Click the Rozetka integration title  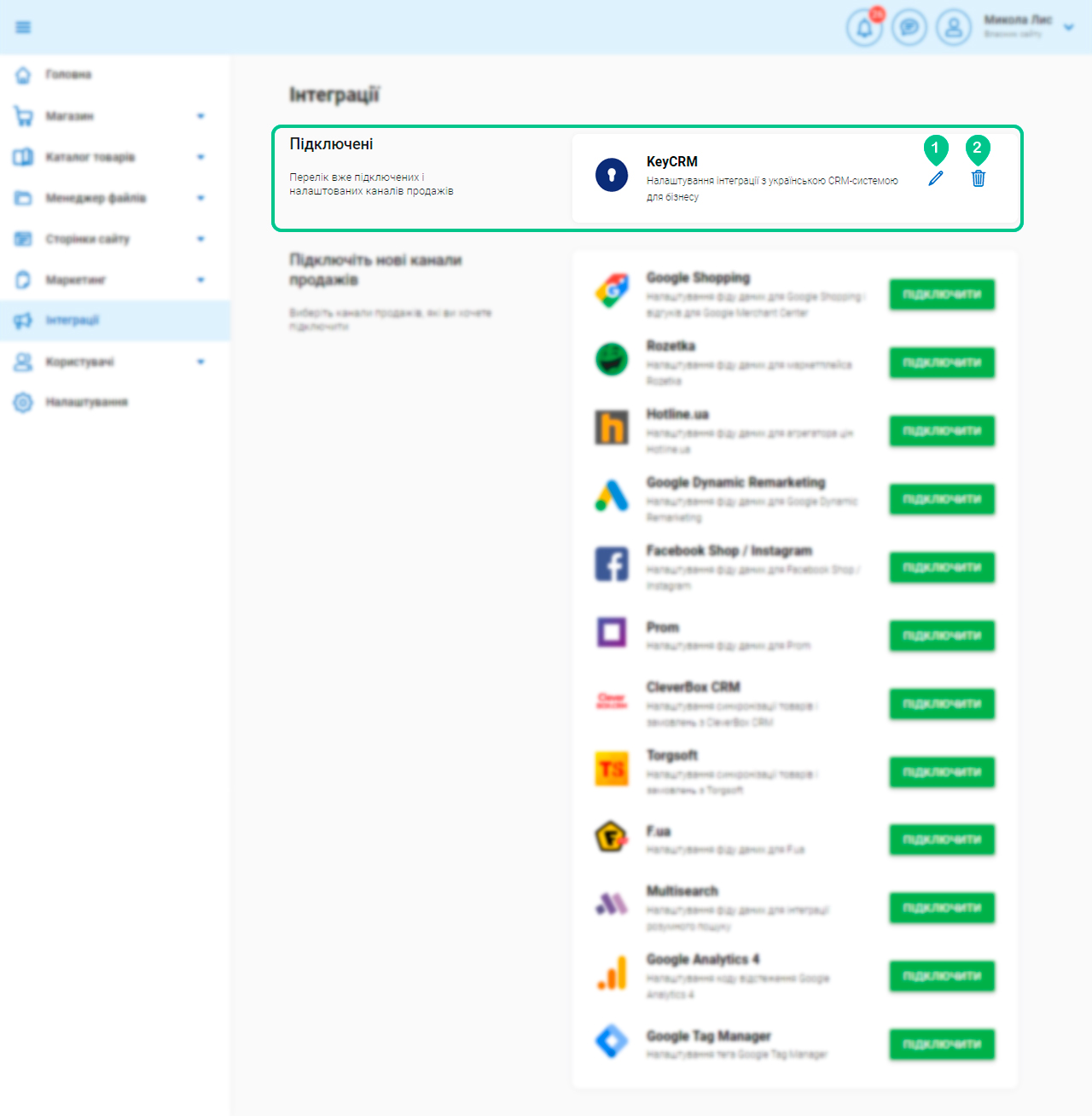(671, 346)
